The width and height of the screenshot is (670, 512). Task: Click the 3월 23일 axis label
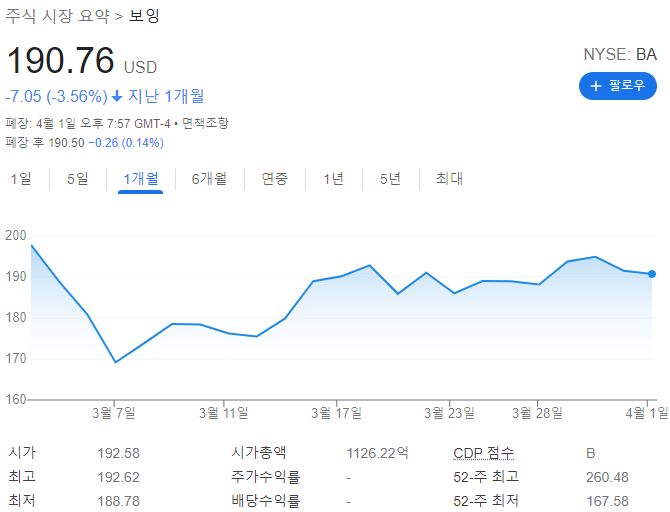[450, 413]
